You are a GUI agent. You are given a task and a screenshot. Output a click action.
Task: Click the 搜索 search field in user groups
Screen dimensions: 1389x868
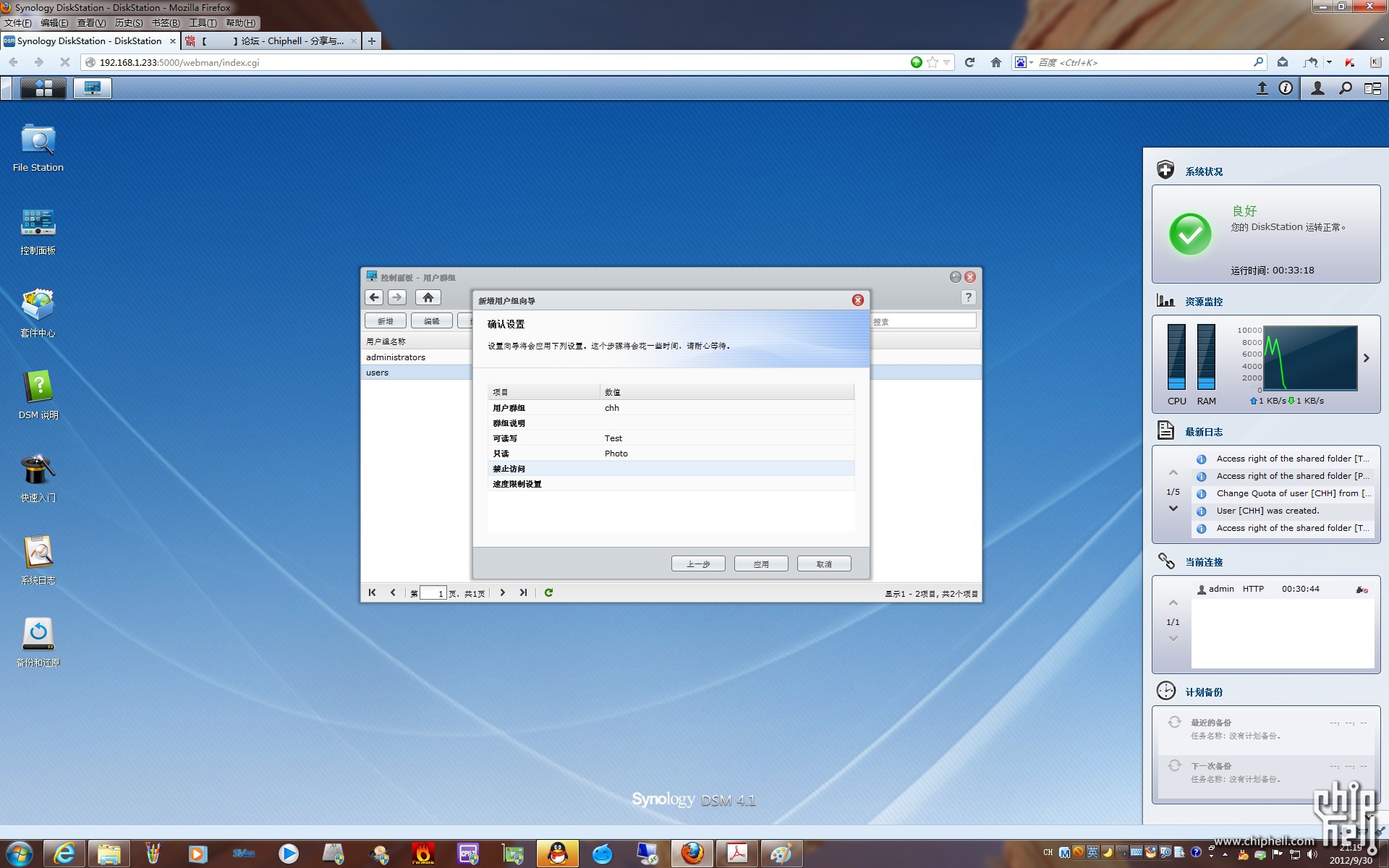tap(923, 321)
